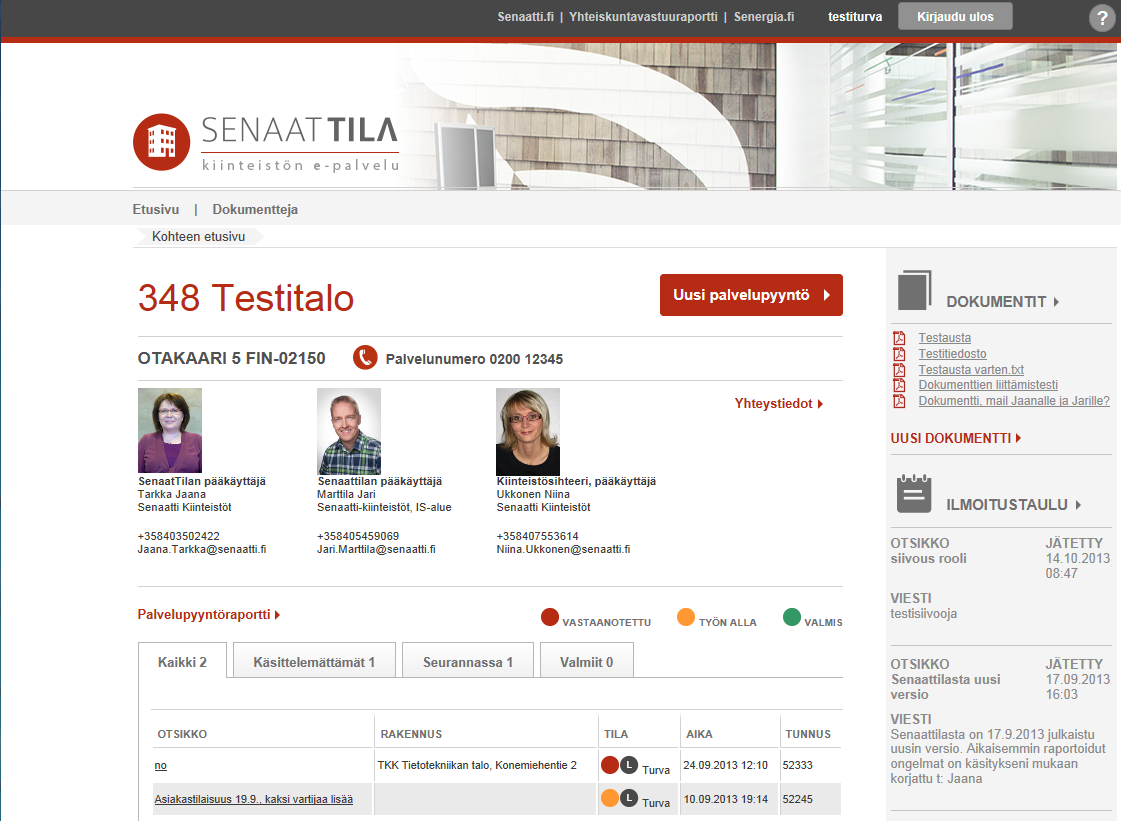Click the email Jari.Marttila@senaatti.fi
This screenshot has height=821, width=1121.
coord(376,549)
